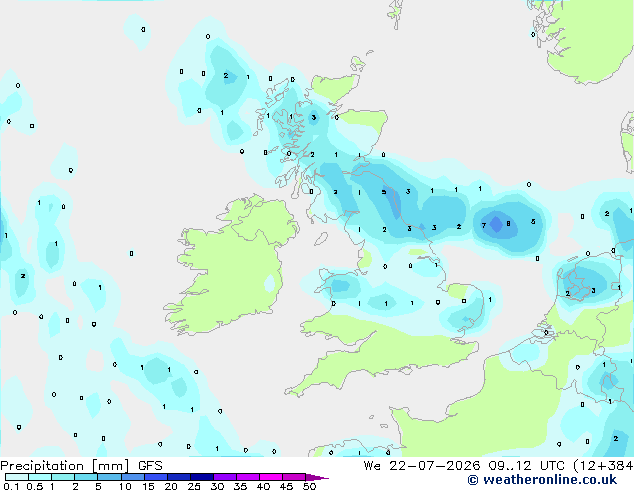Click the '0.5' legend scale label

(35, 486)
